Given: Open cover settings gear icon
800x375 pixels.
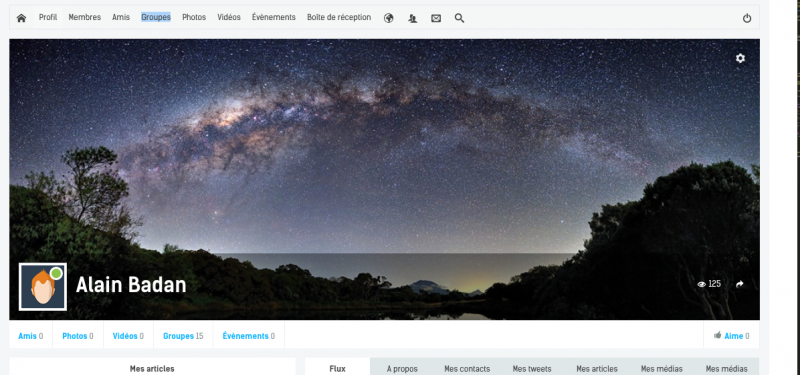Looking at the screenshot, I should point(740,58).
